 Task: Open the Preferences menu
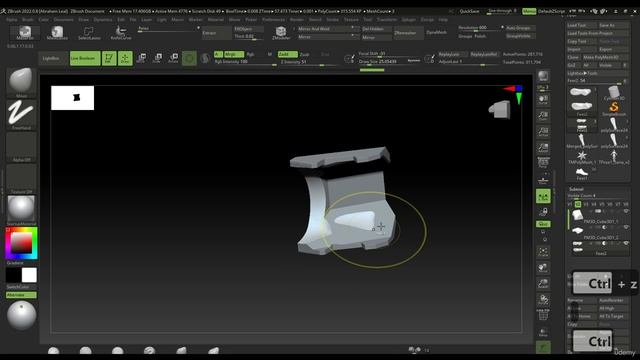273,20
